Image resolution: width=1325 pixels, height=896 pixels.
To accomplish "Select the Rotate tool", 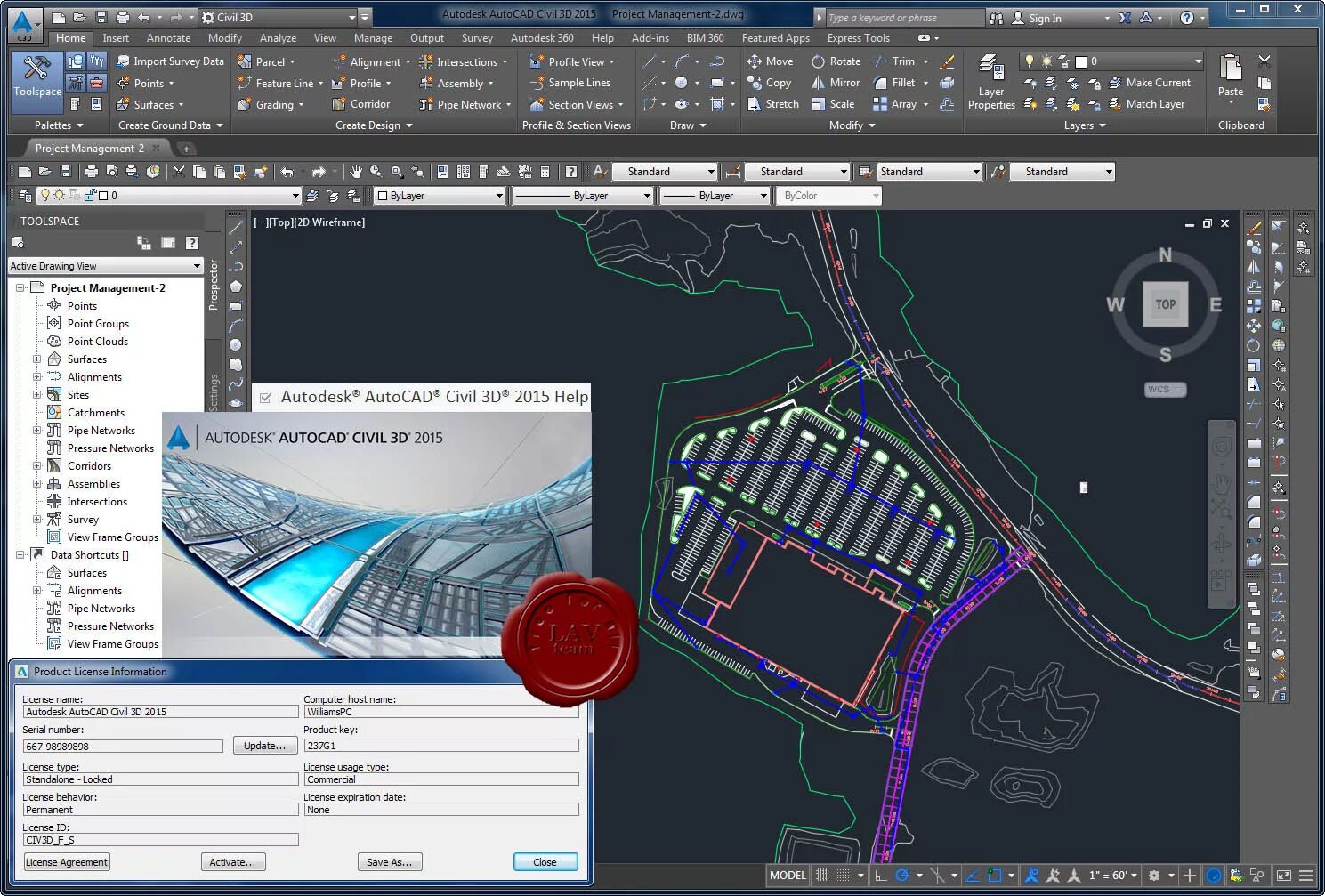I will 836,61.
